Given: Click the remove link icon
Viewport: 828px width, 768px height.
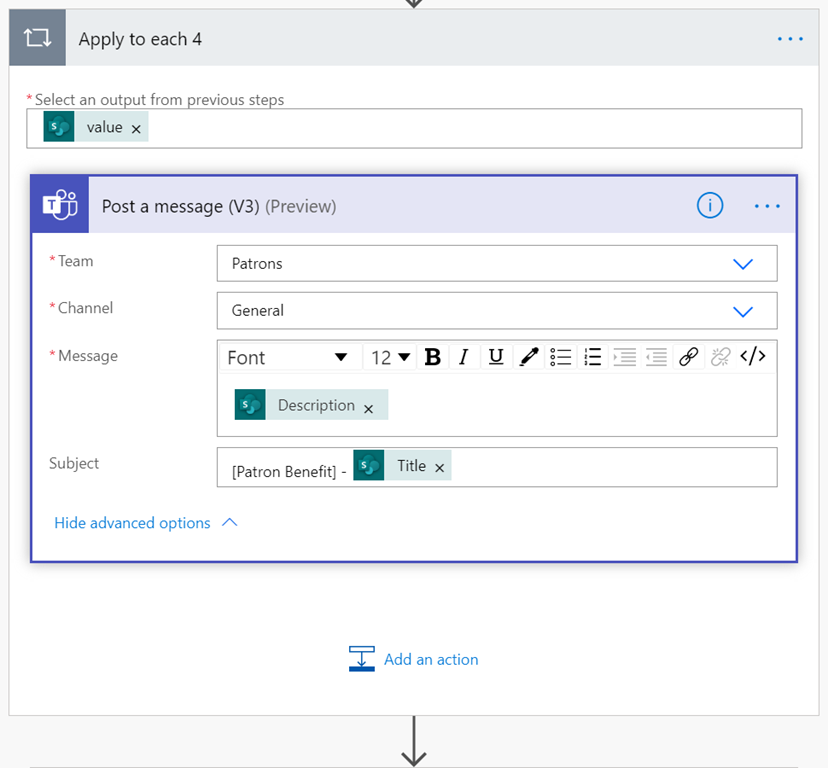Looking at the screenshot, I should tap(720, 357).
